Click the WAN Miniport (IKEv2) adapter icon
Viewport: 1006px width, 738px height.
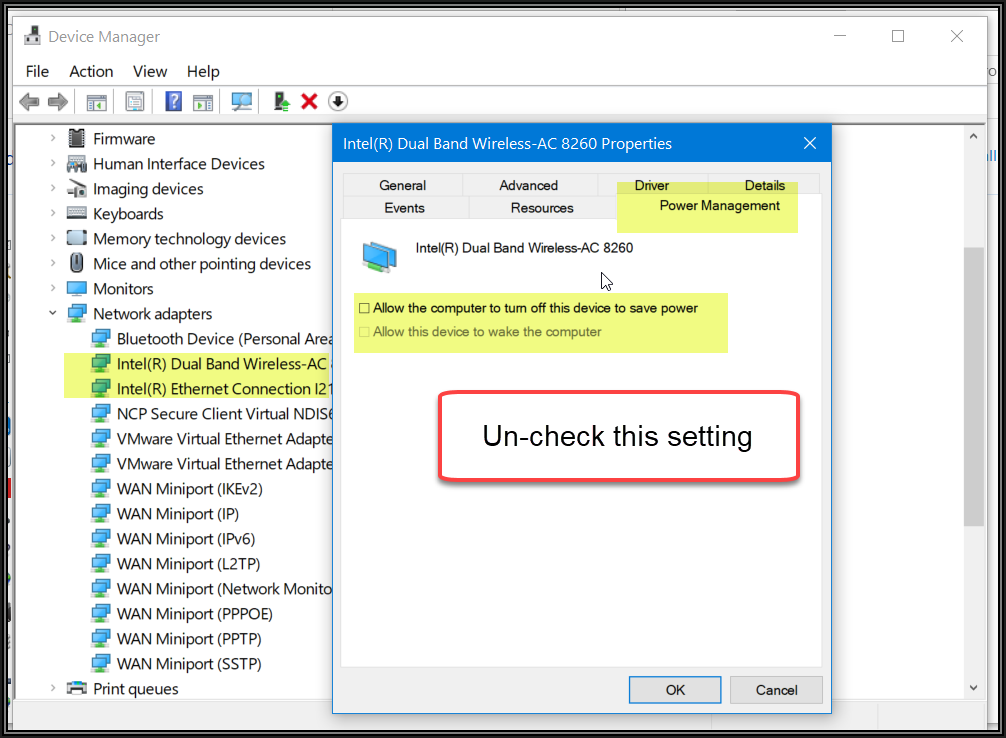pyautogui.click(x=100, y=488)
